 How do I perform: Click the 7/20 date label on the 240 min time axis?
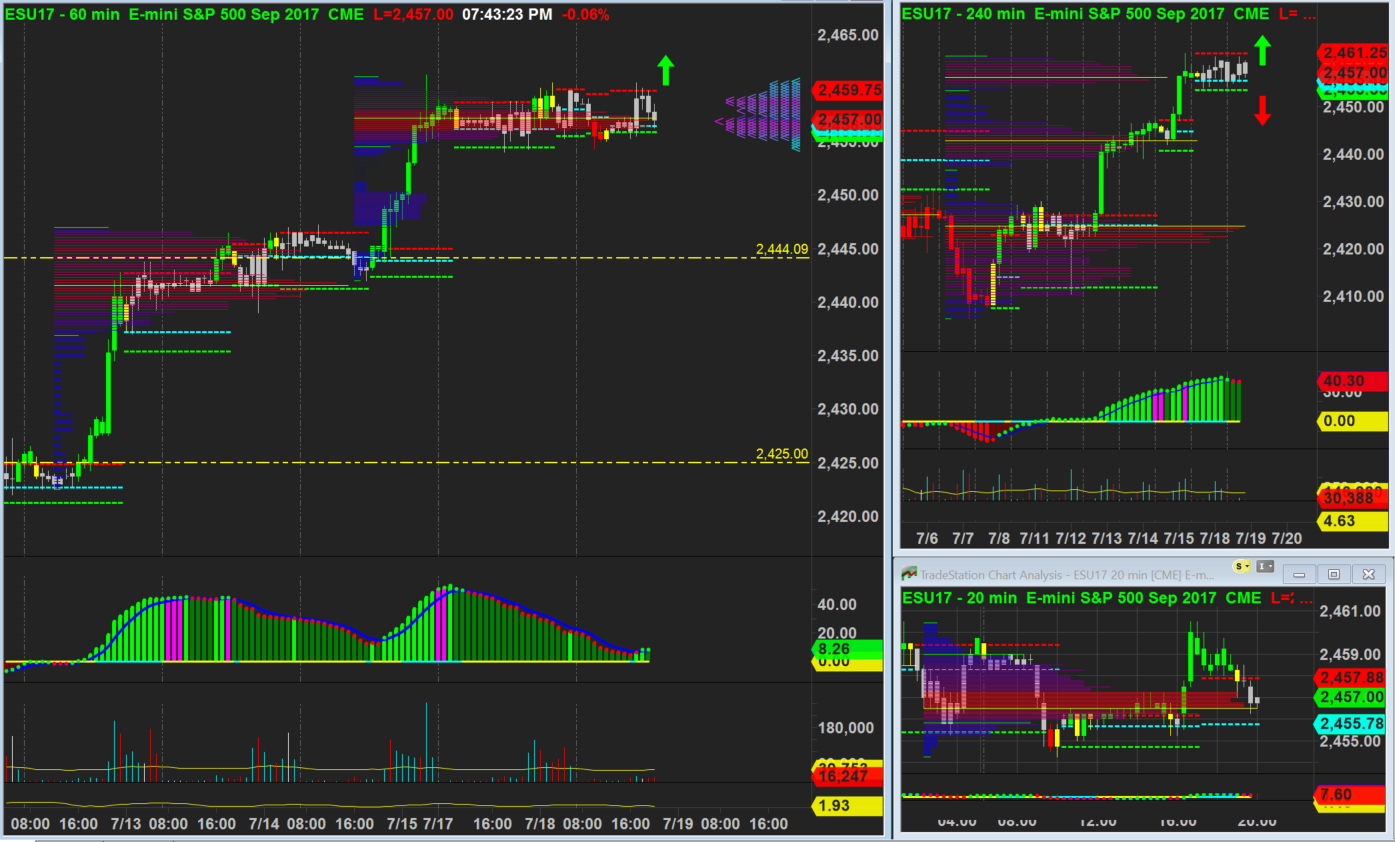[x=1286, y=538]
